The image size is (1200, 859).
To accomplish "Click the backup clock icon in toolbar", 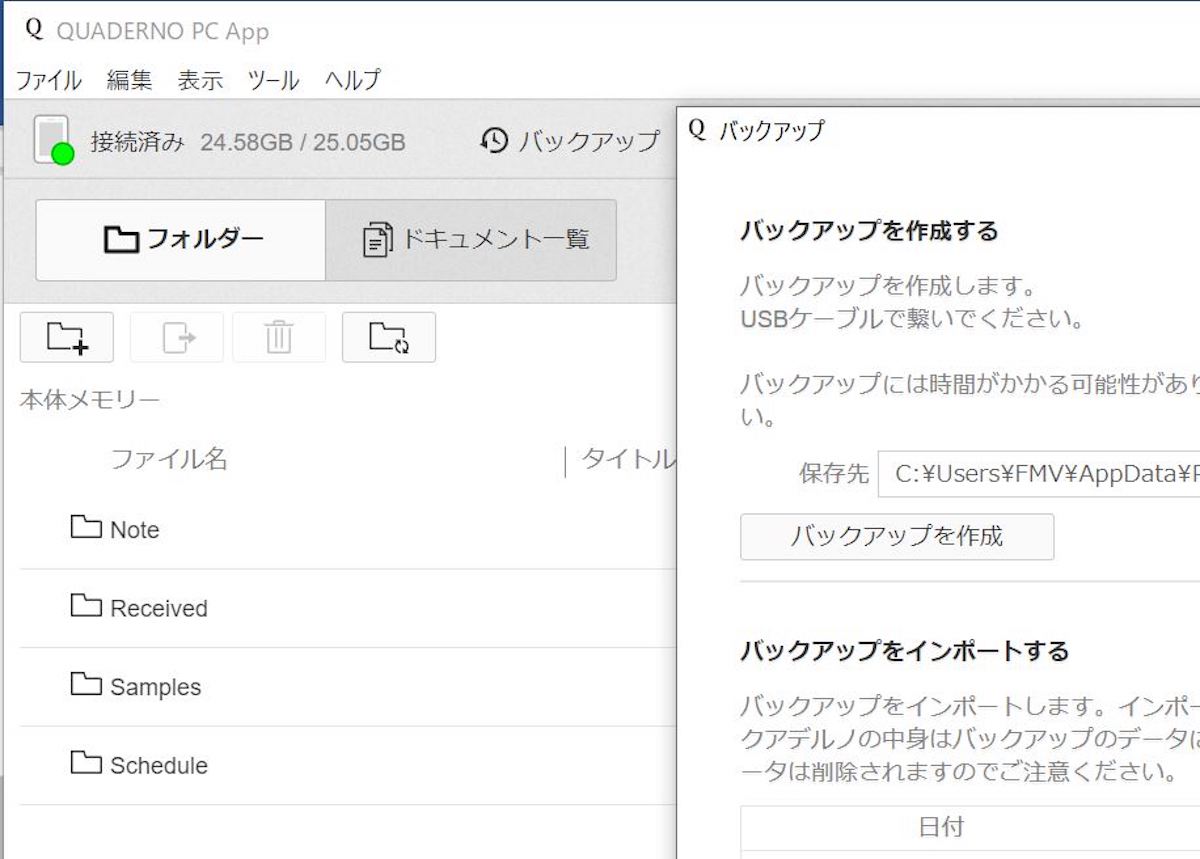I will 494,141.
